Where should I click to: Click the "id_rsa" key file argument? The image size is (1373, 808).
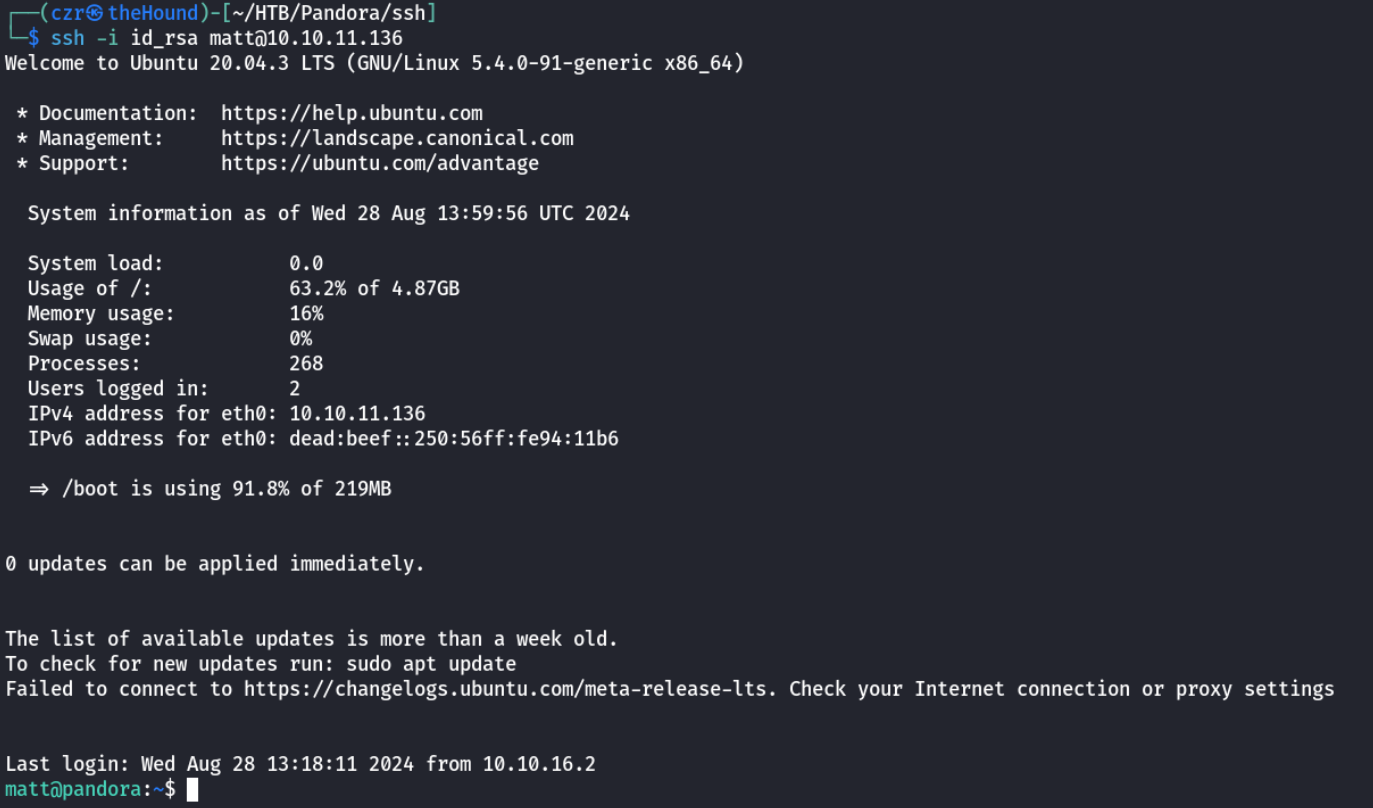click(164, 38)
